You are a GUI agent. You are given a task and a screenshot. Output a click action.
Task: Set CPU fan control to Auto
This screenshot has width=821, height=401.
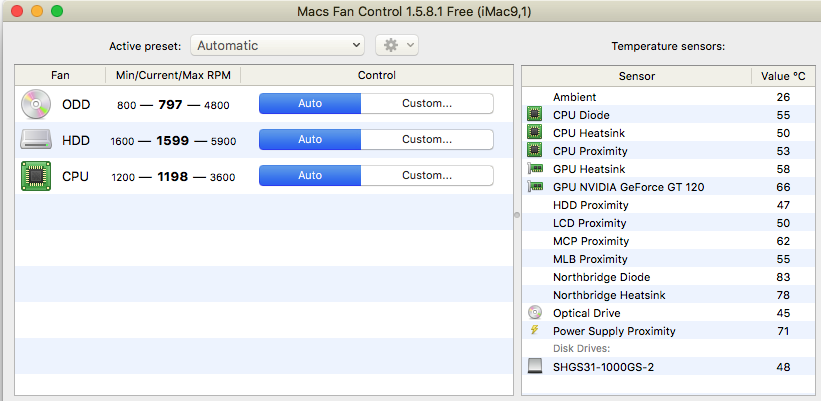tap(310, 175)
